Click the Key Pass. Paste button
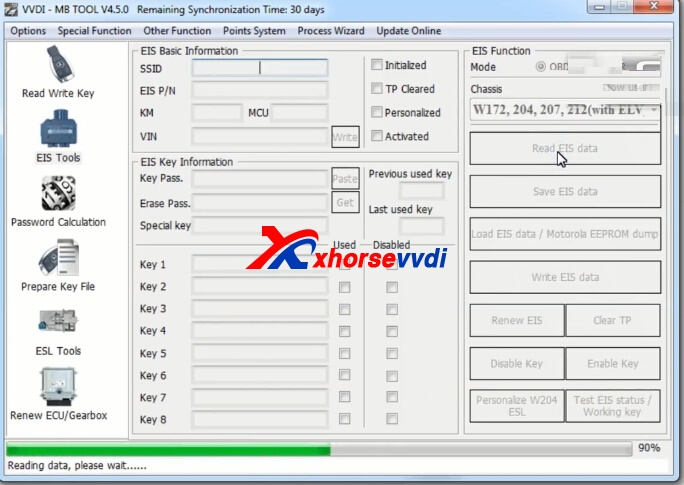This screenshot has height=485, width=684. (x=345, y=178)
